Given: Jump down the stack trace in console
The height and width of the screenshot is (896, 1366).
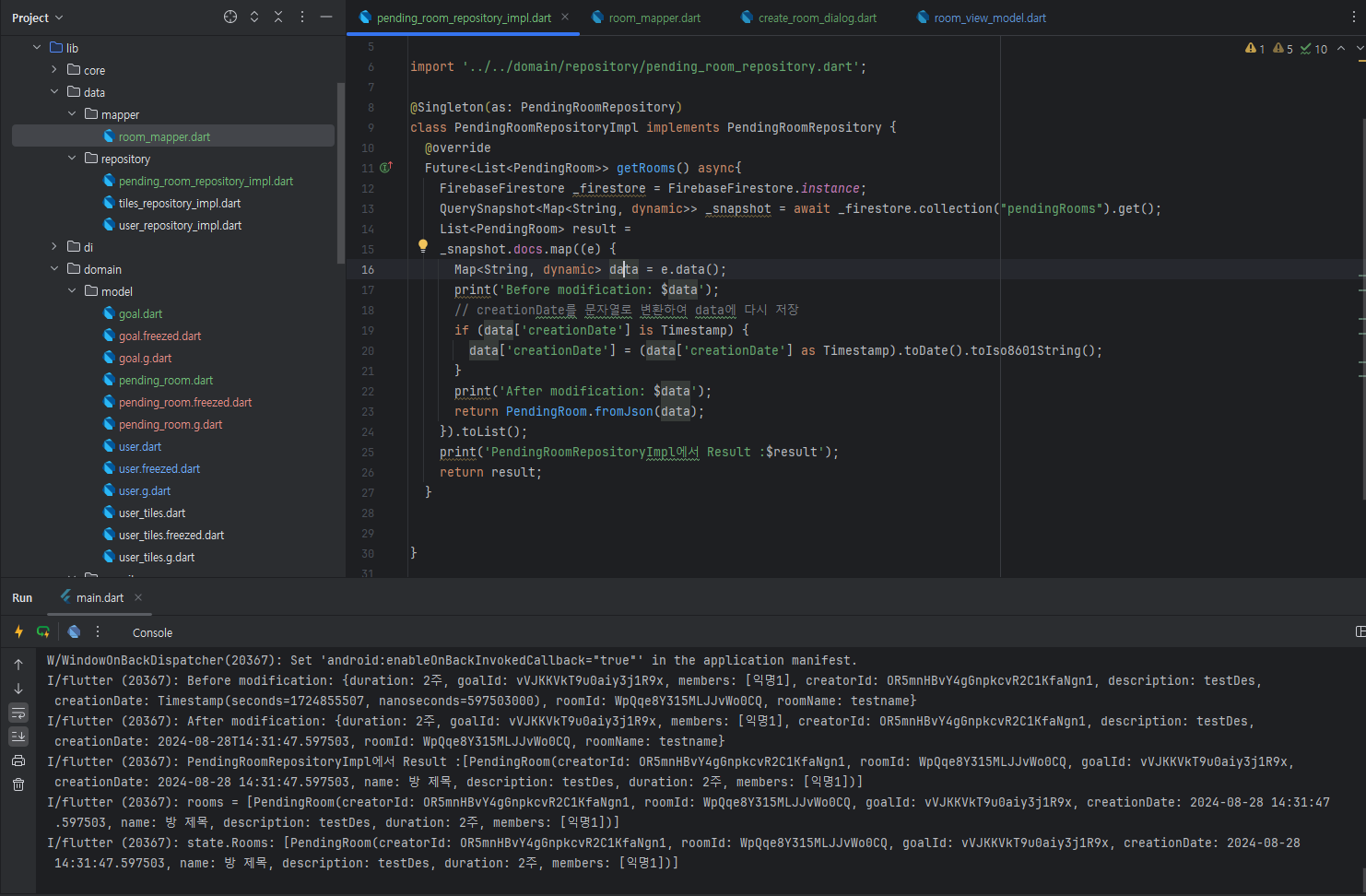Looking at the screenshot, I should pyautogui.click(x=18, y=689).
